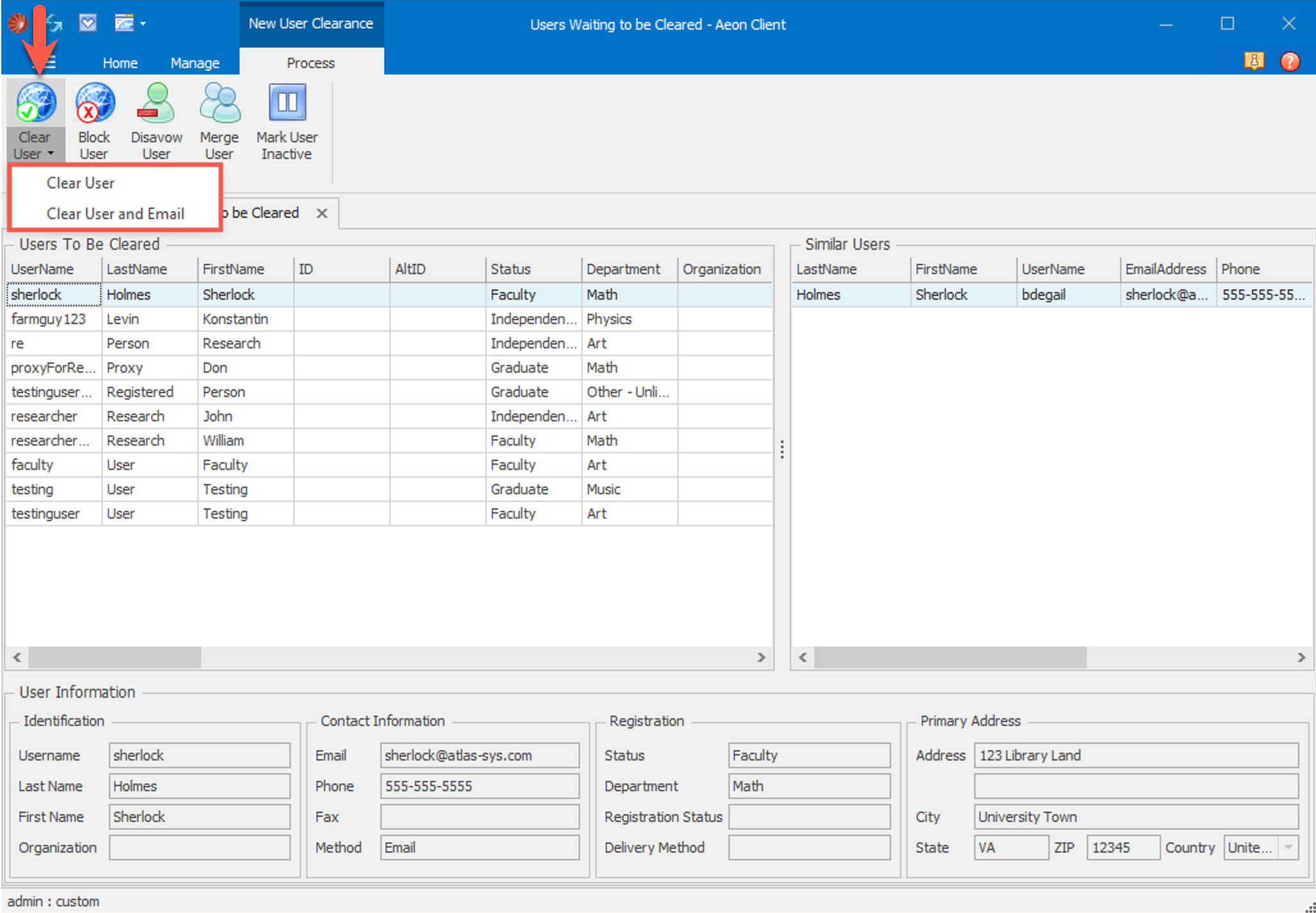Click the Block User icon
Image resolution: width=1316 pixels, height=913 pixels.
pos(94,102)
